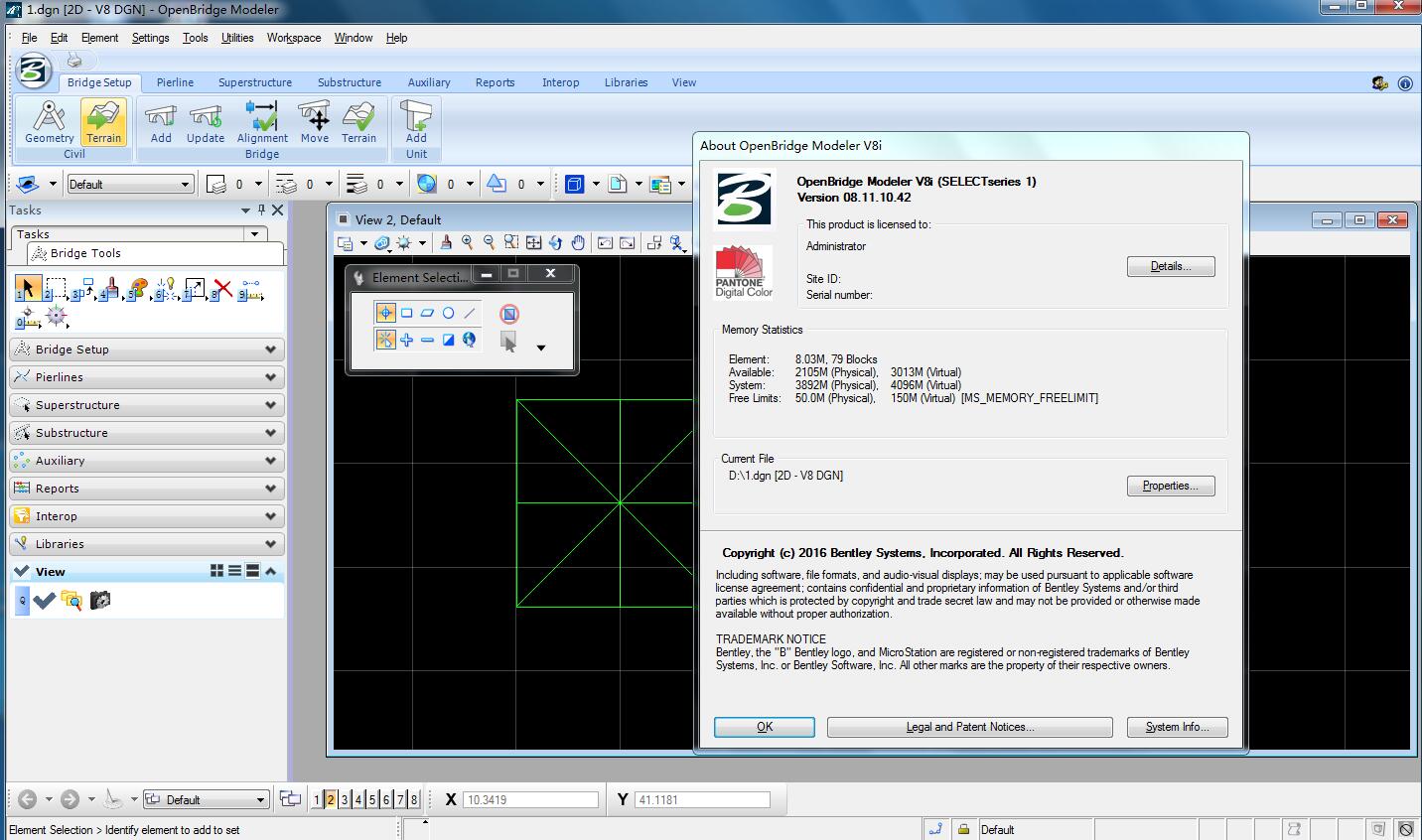Viewport: 1422px width, 840px height.
Task: Open the Geometry tool in the Civil group
Action: click(x=49, y=121)
